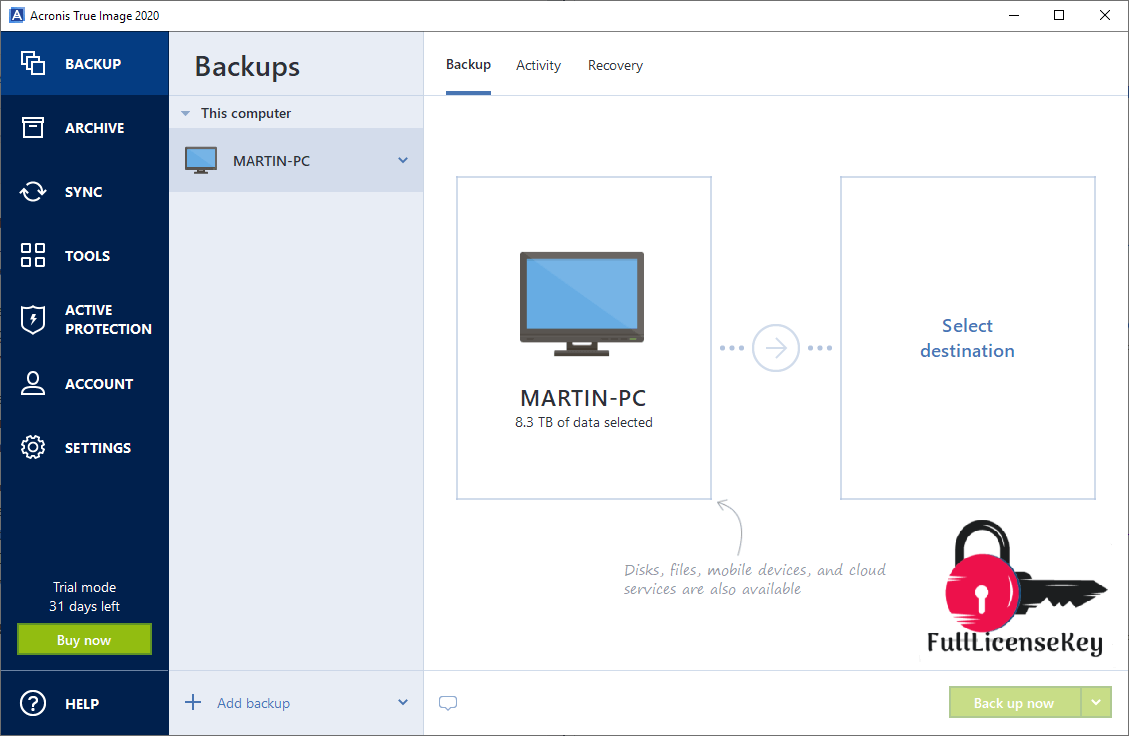This screenshot has width=1129, height=736.
Task: Switch to the Backup tab
Action: 468,65
